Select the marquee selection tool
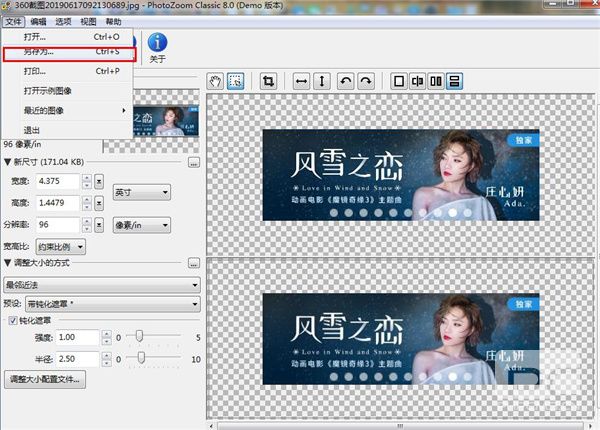The width and height of the screenshot is (600, 430). pos(237,81)
